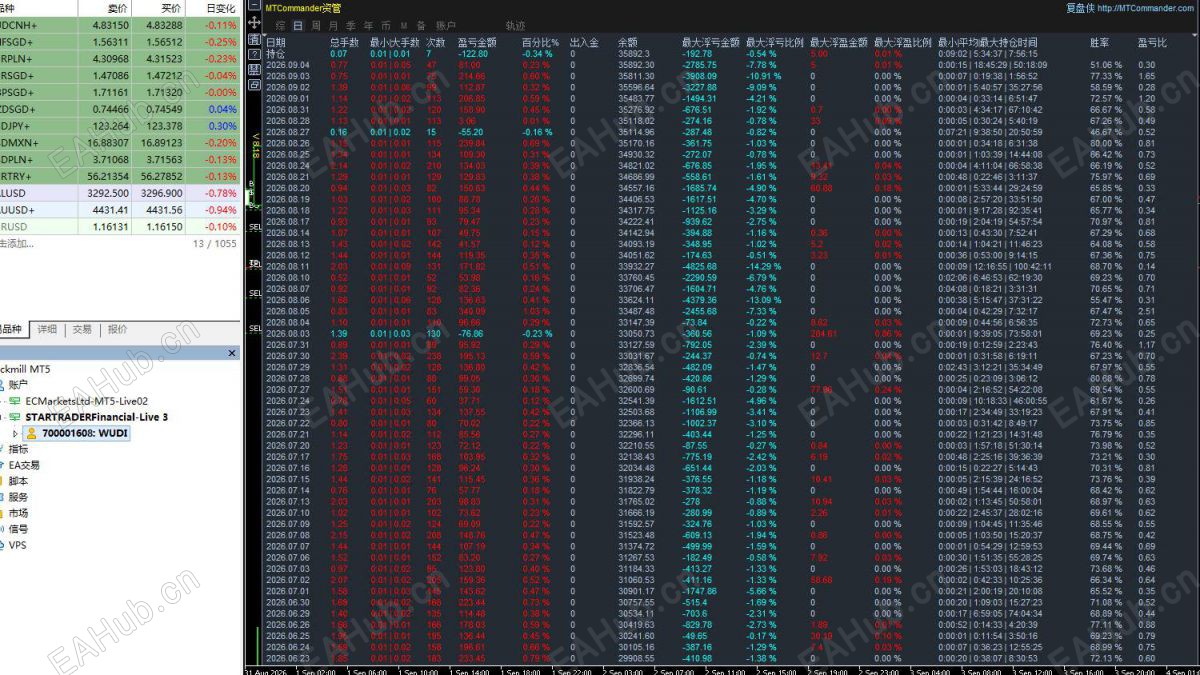This screenshot has height=675, width=1200.
Task: Select the 日 daily period tab
Action: click(298, 25)
